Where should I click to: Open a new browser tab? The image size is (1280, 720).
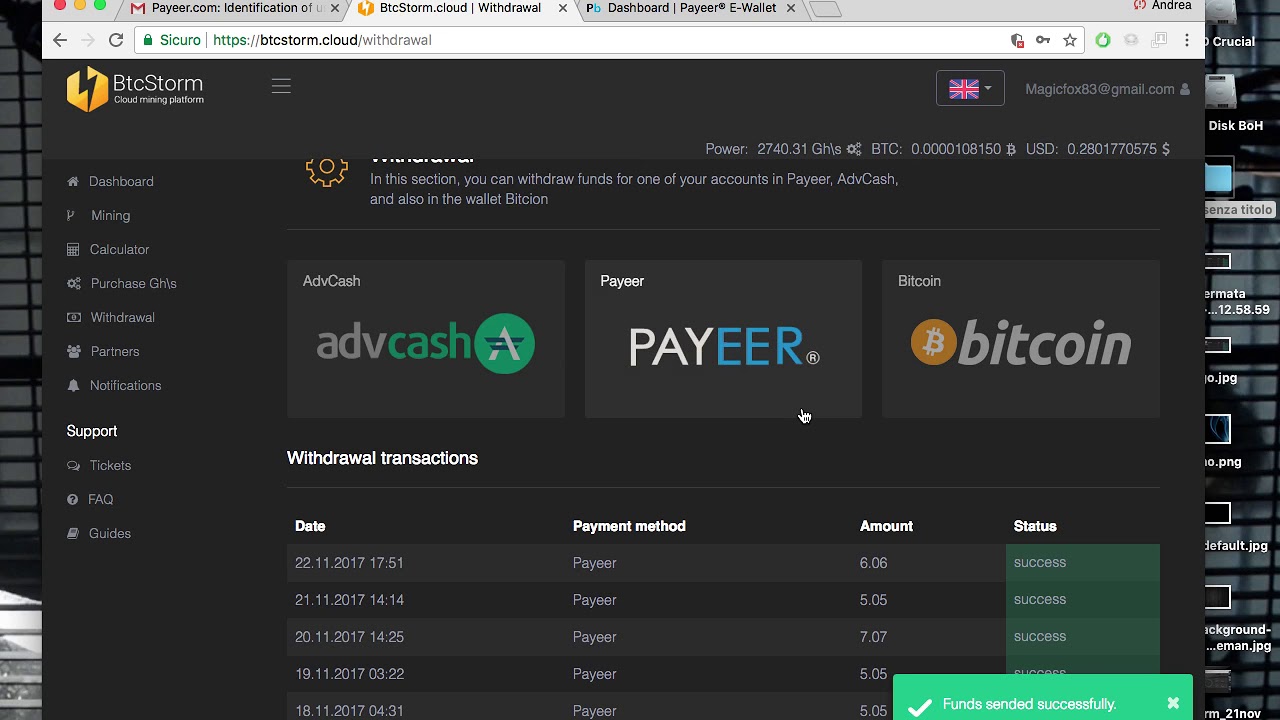[825, 9]
